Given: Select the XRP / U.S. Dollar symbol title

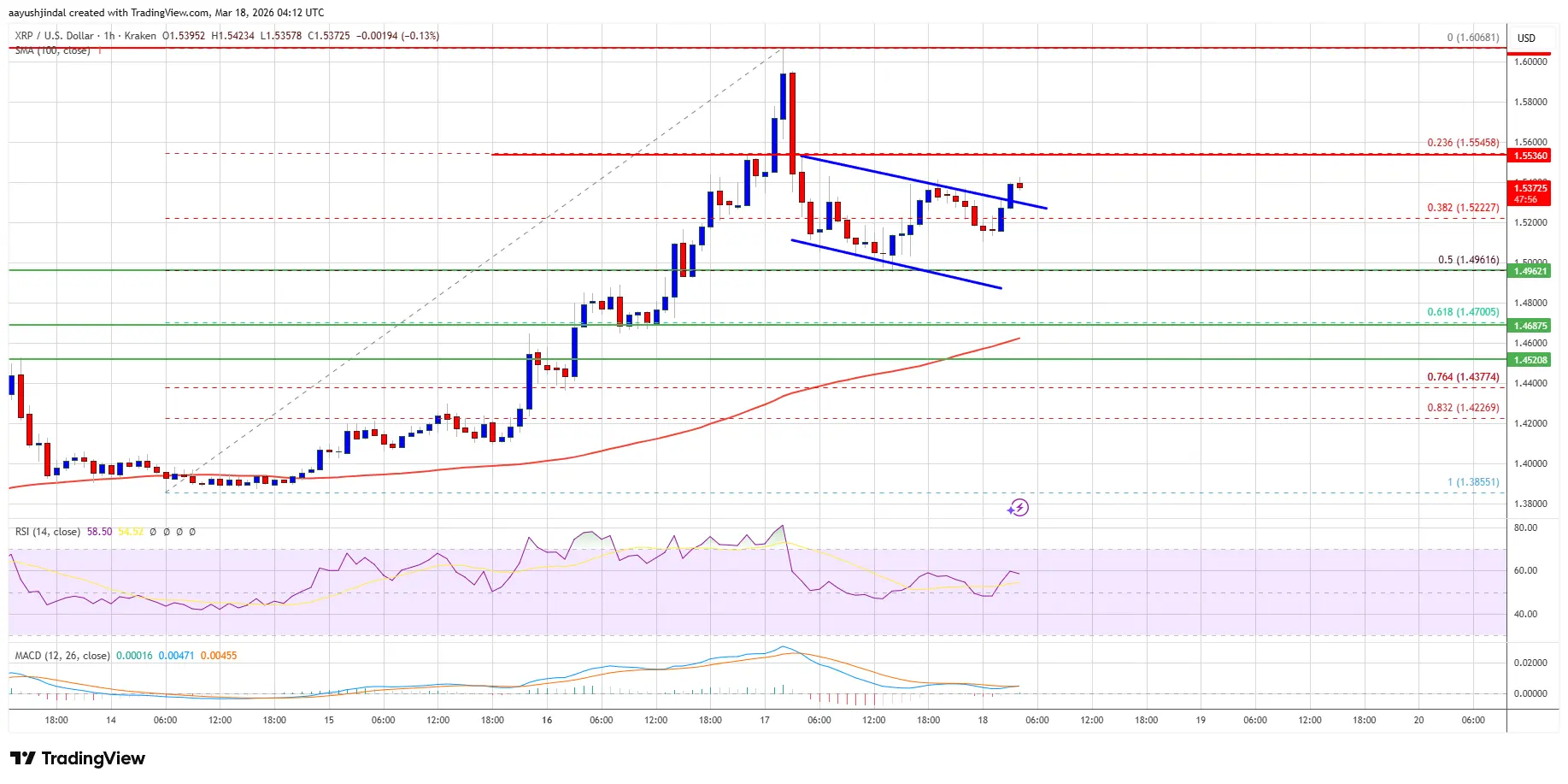Looking at the screenshot, I should pos(51,36).
